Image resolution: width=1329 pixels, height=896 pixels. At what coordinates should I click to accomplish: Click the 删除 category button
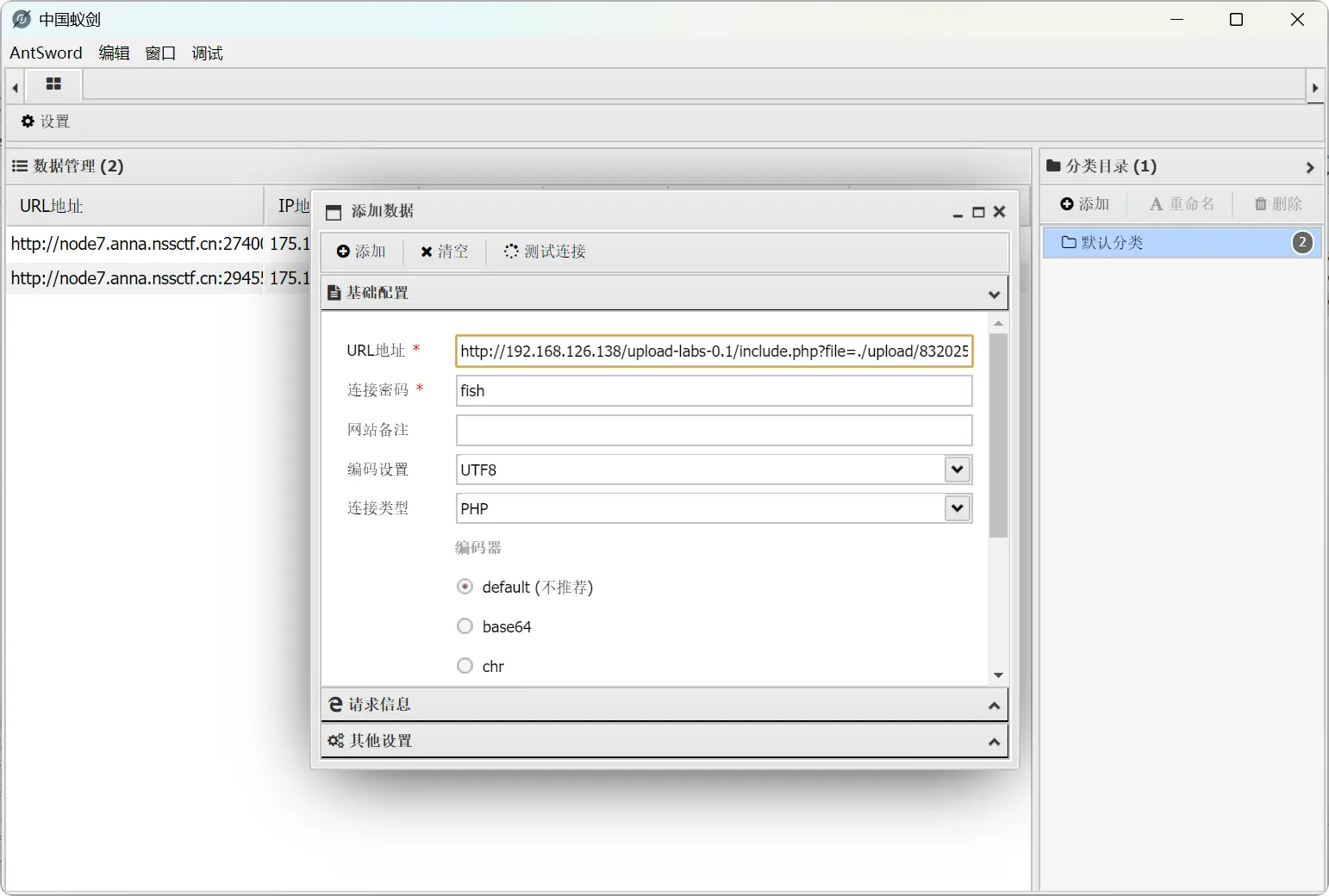[x=1278, y=204]
